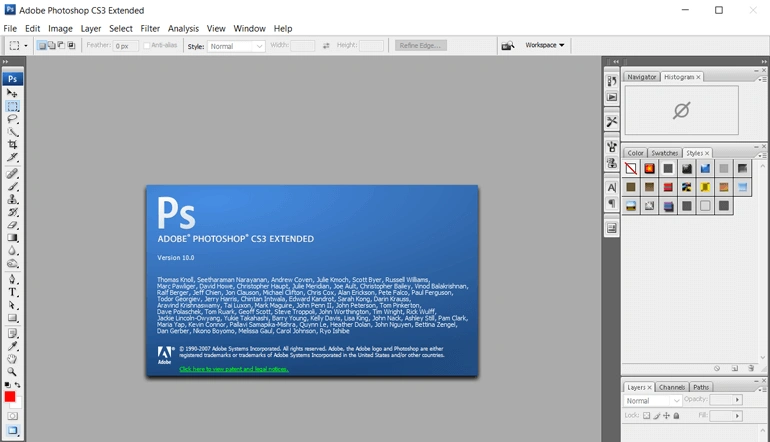Choose New selection mode in options bar

coord(42,46)
